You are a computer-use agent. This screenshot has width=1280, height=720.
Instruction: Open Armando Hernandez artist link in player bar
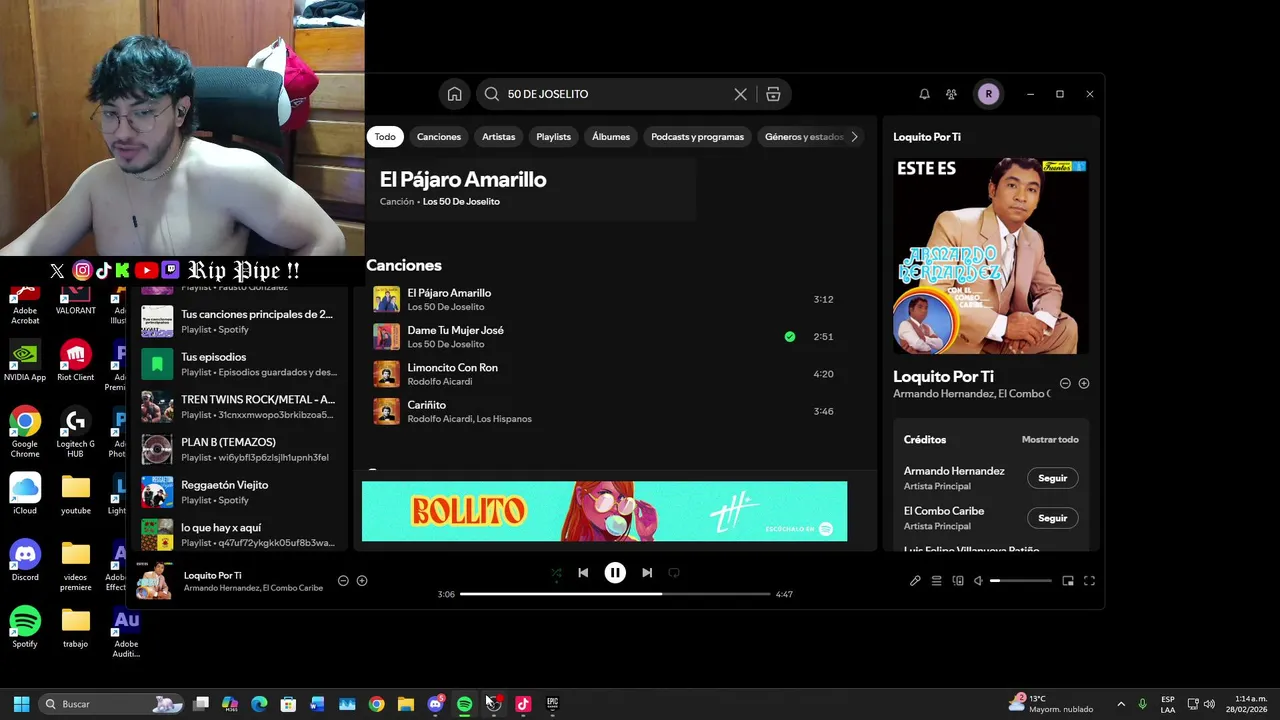220,588
